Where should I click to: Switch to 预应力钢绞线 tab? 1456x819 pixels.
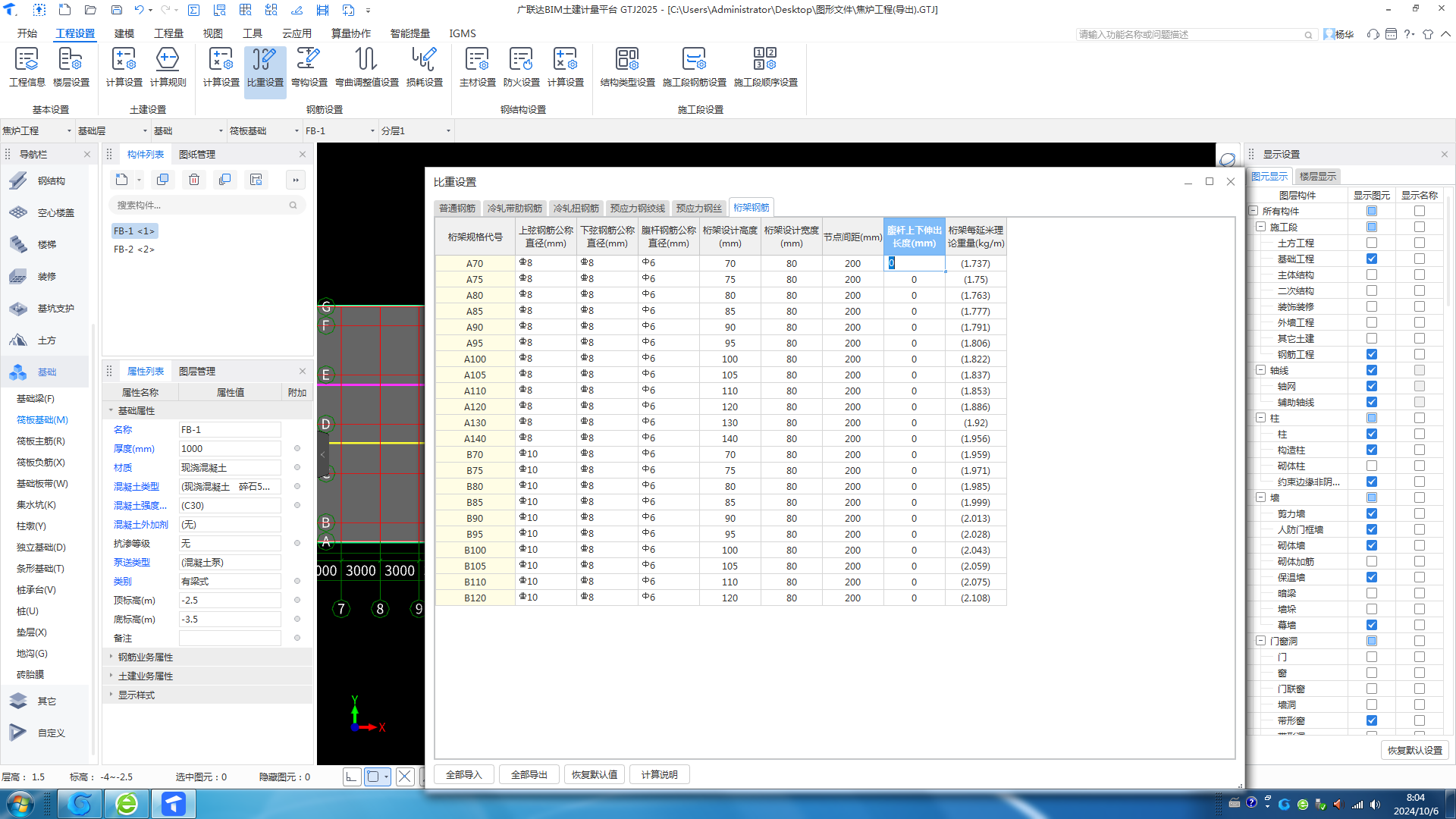tap(637, 208)
